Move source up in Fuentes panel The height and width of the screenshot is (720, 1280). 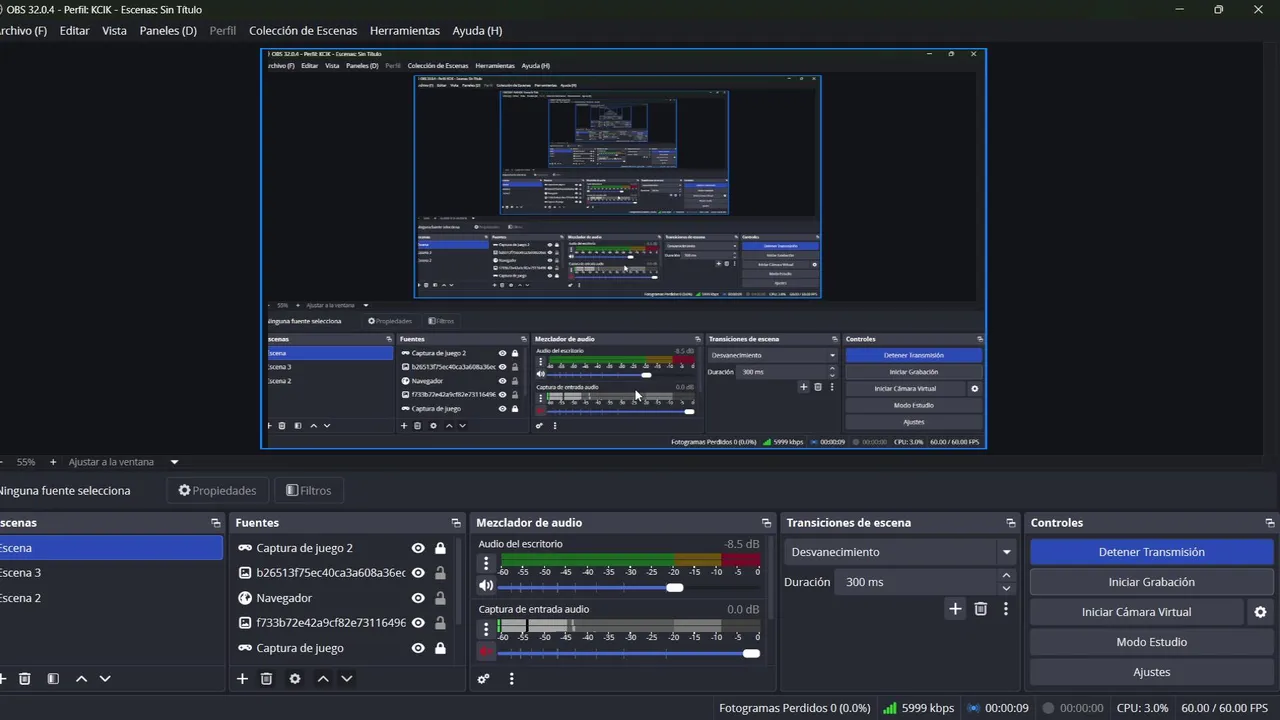323,679
